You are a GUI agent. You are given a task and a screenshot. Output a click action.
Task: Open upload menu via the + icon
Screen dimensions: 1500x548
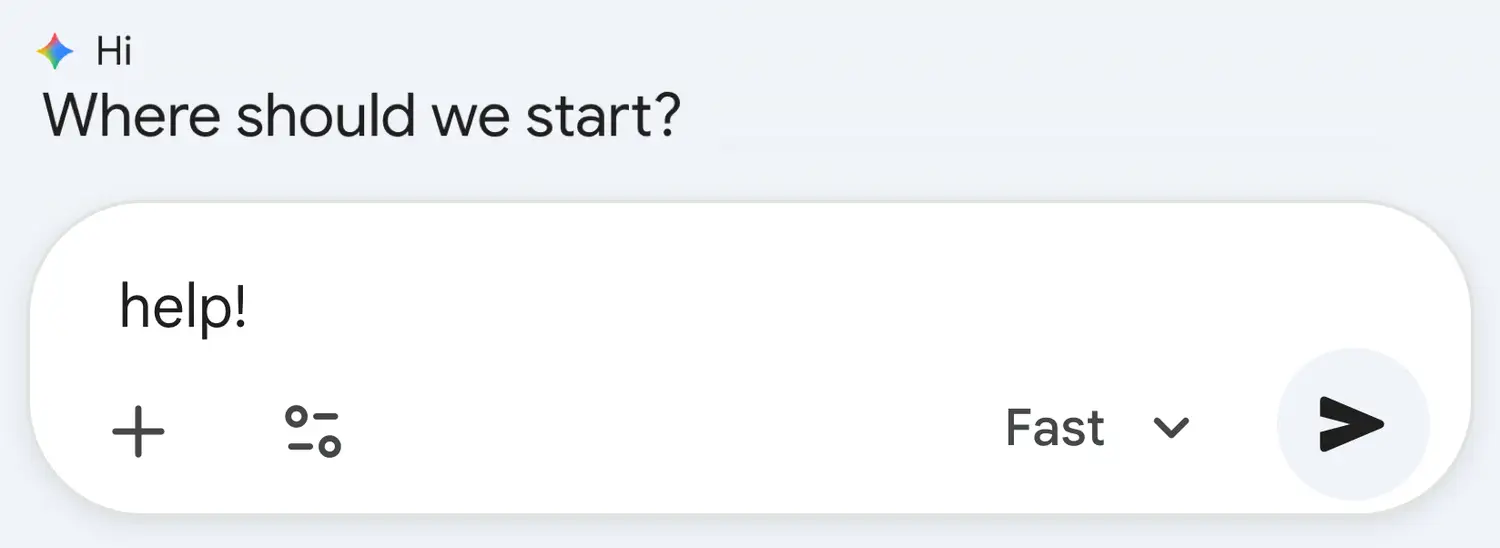point(138,431)
